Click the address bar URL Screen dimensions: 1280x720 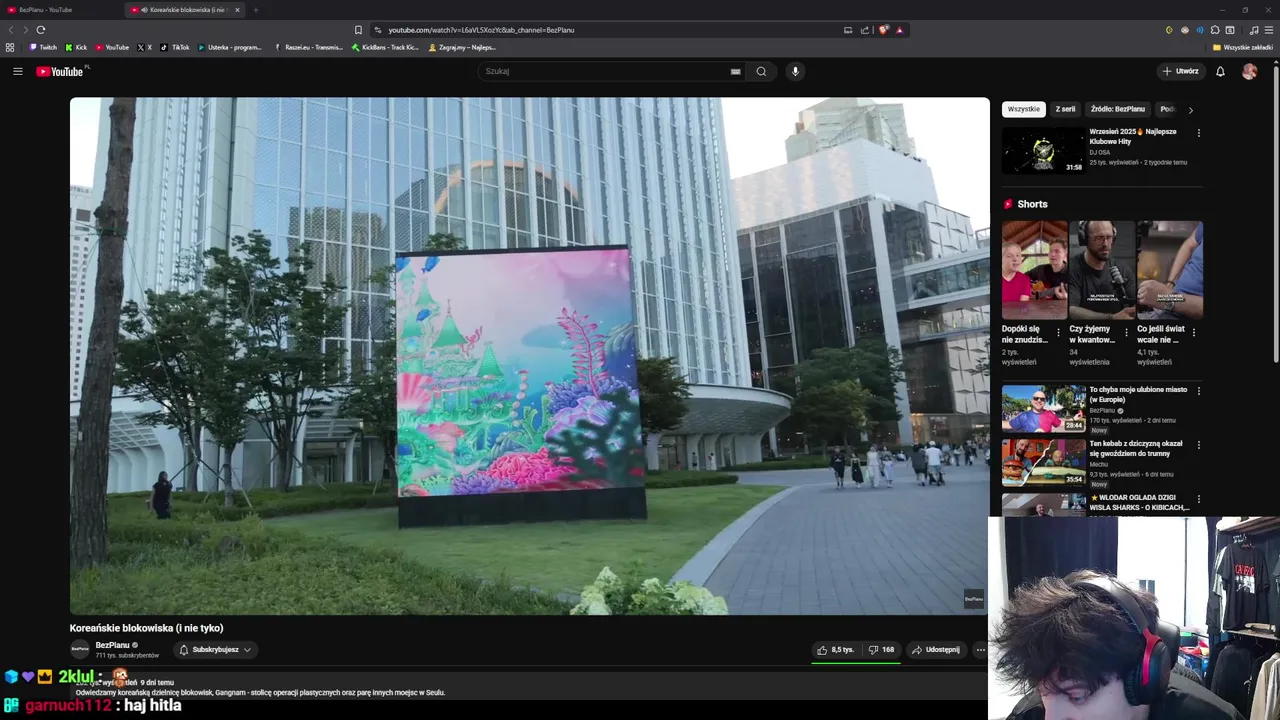(481, 30)
